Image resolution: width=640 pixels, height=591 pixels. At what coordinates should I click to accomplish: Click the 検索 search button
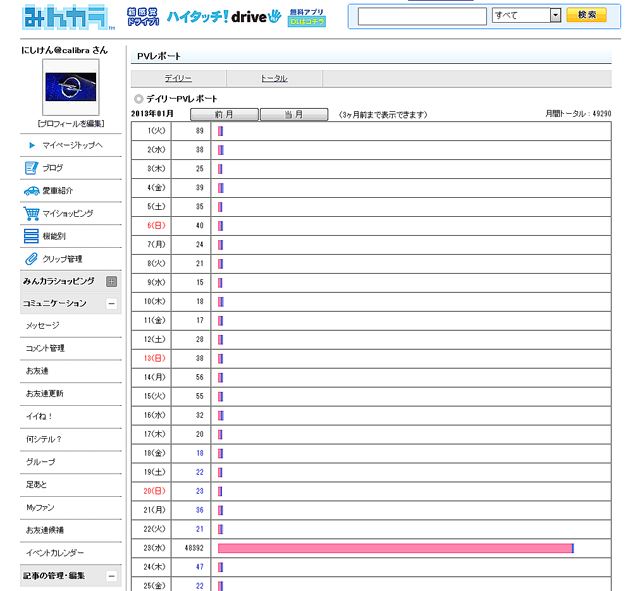[587, 15]
